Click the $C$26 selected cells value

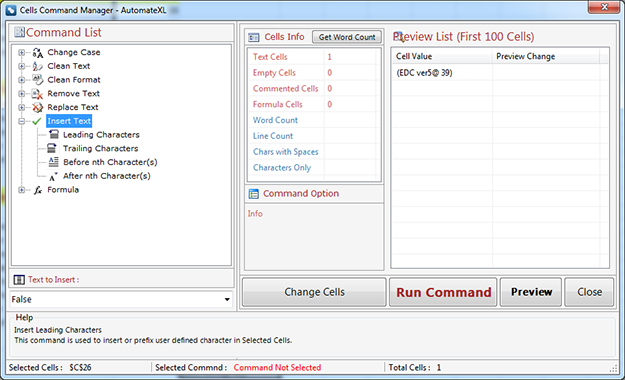click(x=80, y=368)
